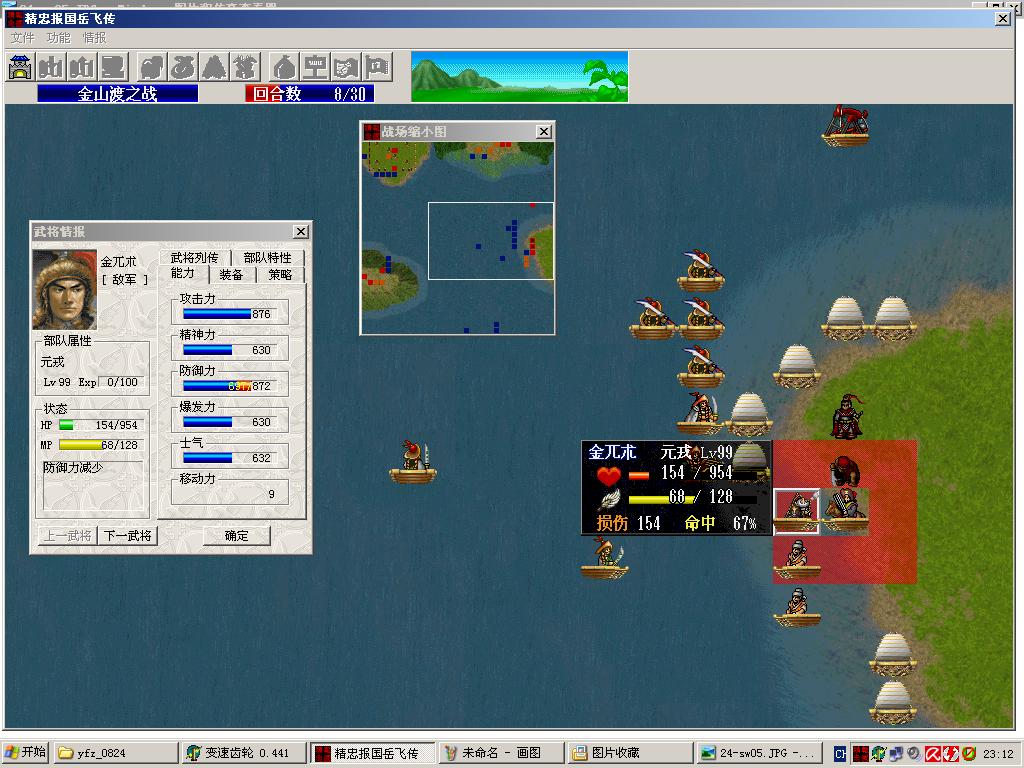The width and height of the screenshot is (1024, 768).
Task: Switch to the 部队特性 tab
Action: [268, 257]
